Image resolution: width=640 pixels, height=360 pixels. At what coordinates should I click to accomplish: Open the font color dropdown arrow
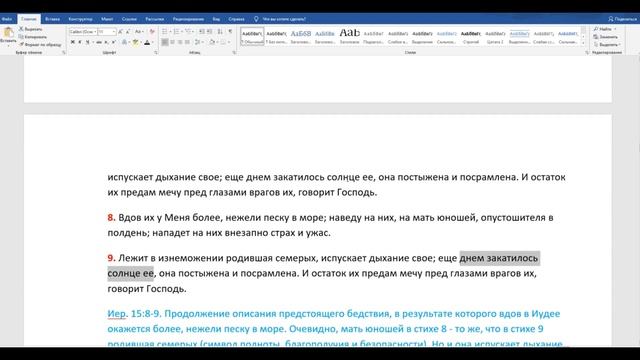pyautogui.click(x=153, y=42)
